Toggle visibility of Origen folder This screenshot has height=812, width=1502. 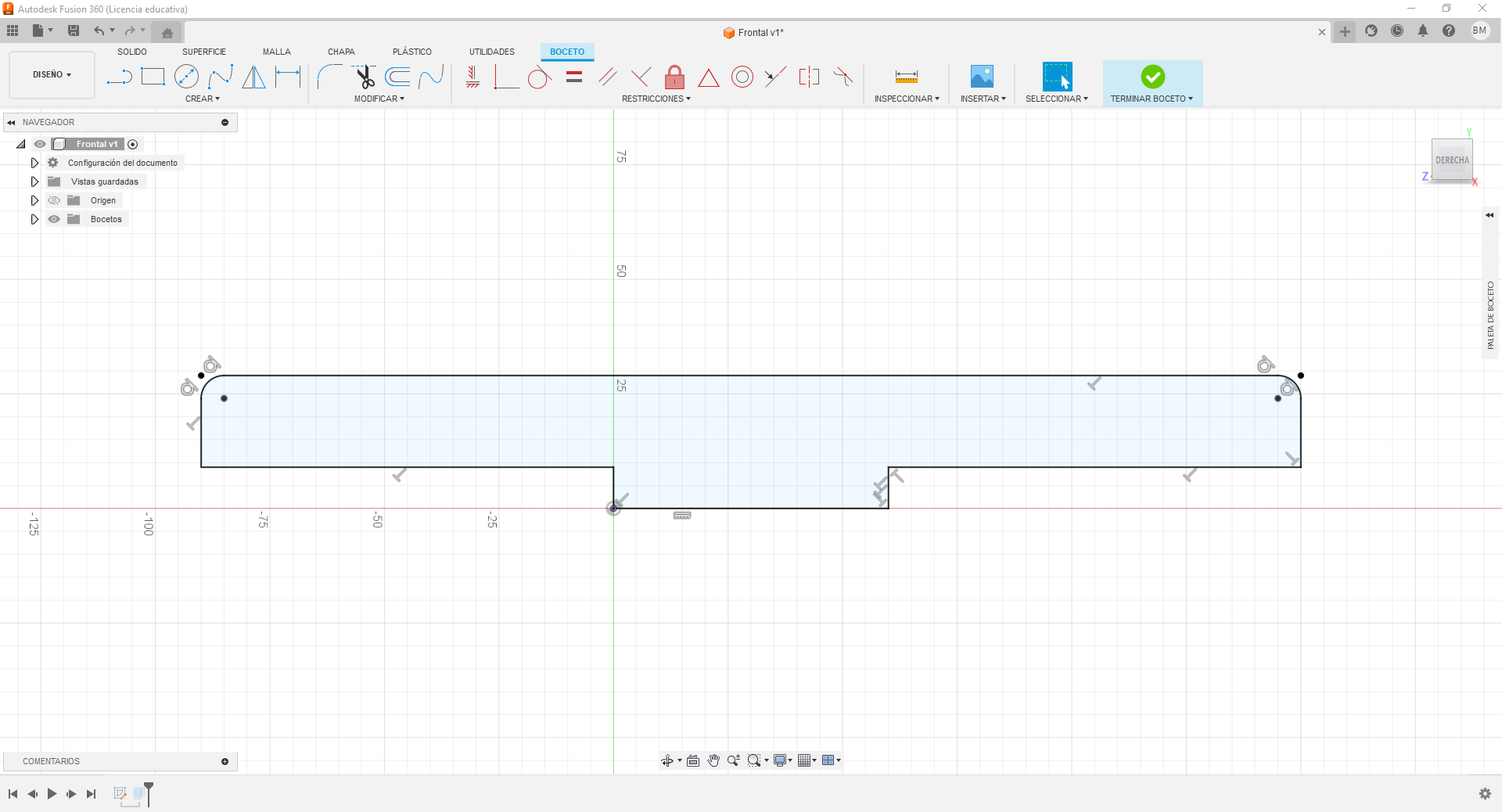click(54, 200)
